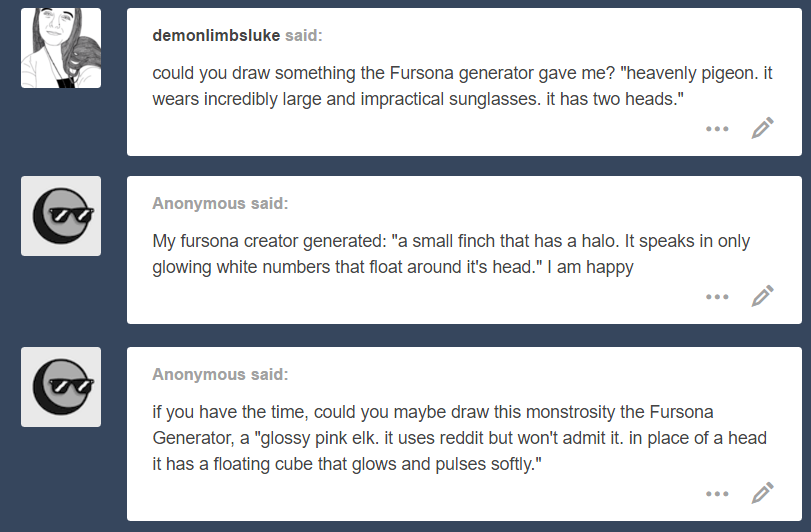Open the three-dot menu on the finch ask
Viewport: 811px width, 532px height.
pyautogui.click(x=717, y=296)
